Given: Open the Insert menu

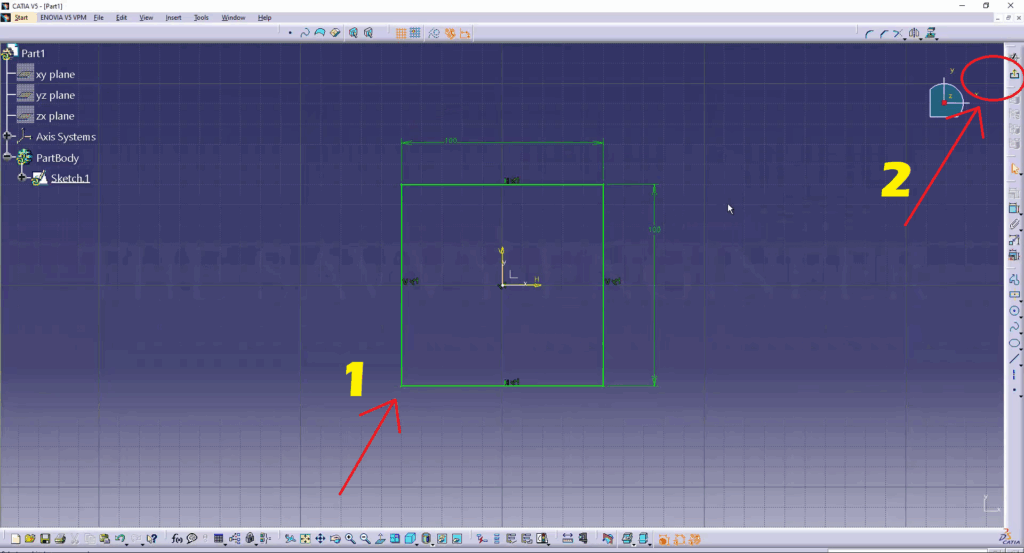Looking at the screenshot, I should (x=173, y=18).
